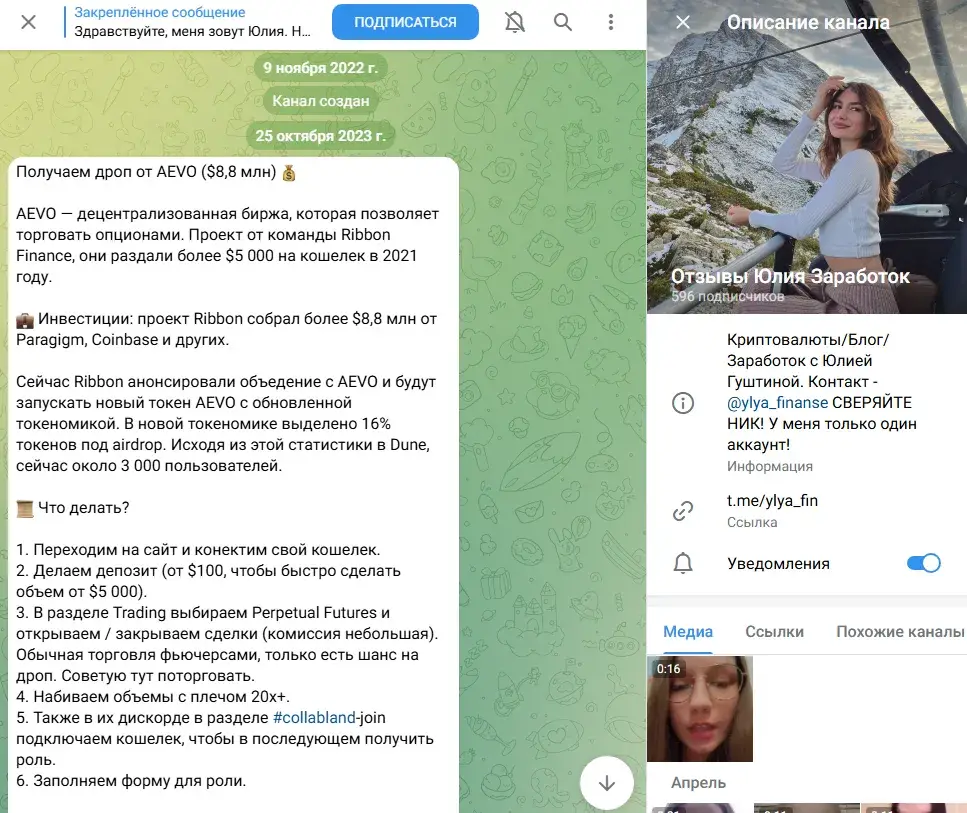Click the "Описание канала" panel title
Screen dimensions: 967x813
pos(808,22)
